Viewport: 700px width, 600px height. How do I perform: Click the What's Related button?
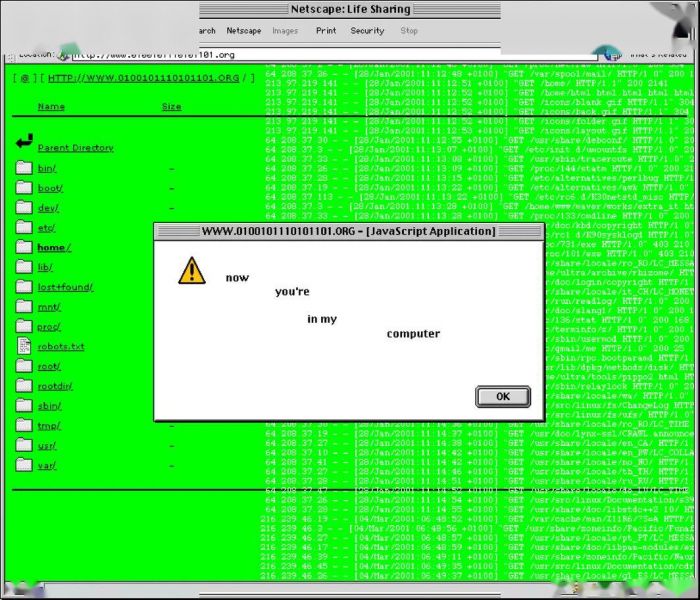click(658, 54)
